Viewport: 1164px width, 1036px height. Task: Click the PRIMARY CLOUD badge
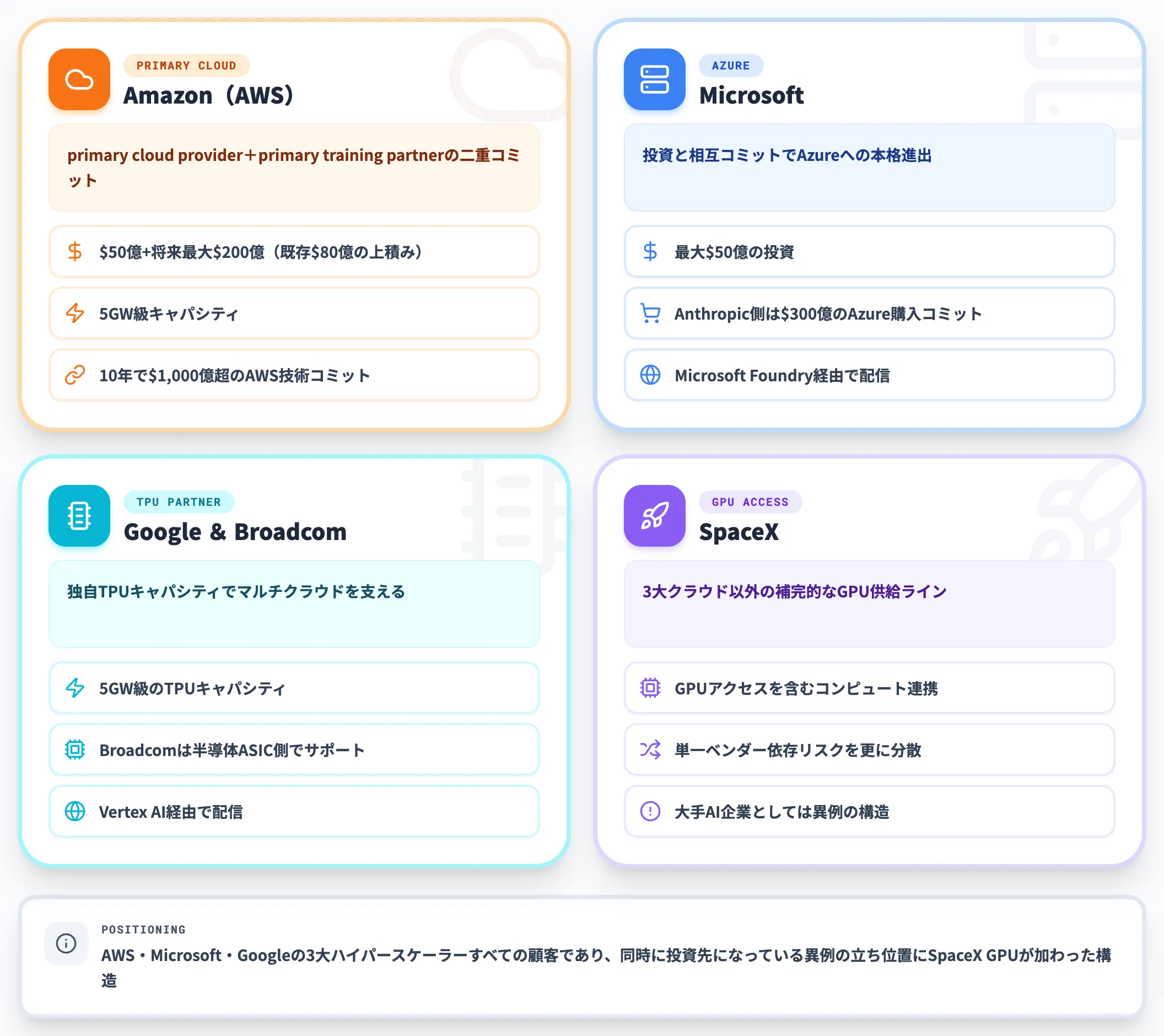[186, 66]
